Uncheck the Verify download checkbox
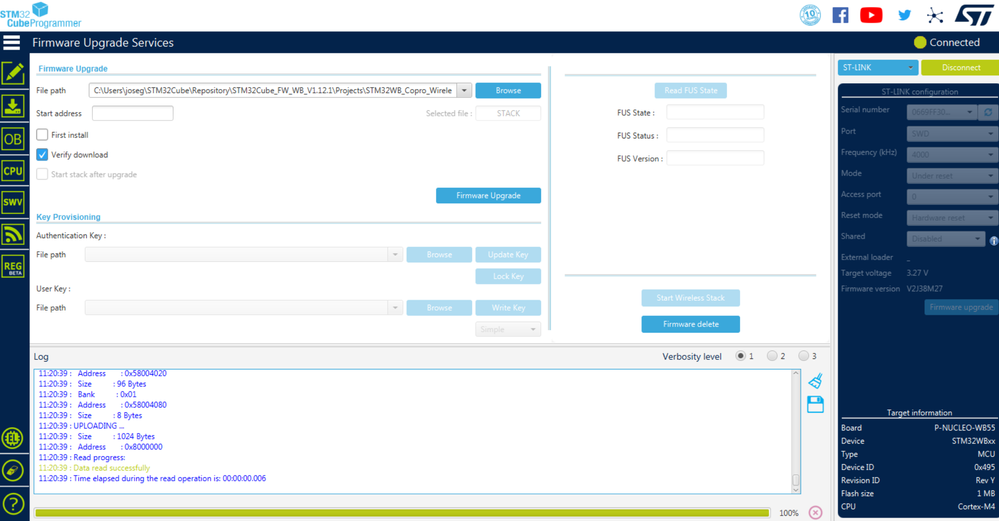 point(42,155)
